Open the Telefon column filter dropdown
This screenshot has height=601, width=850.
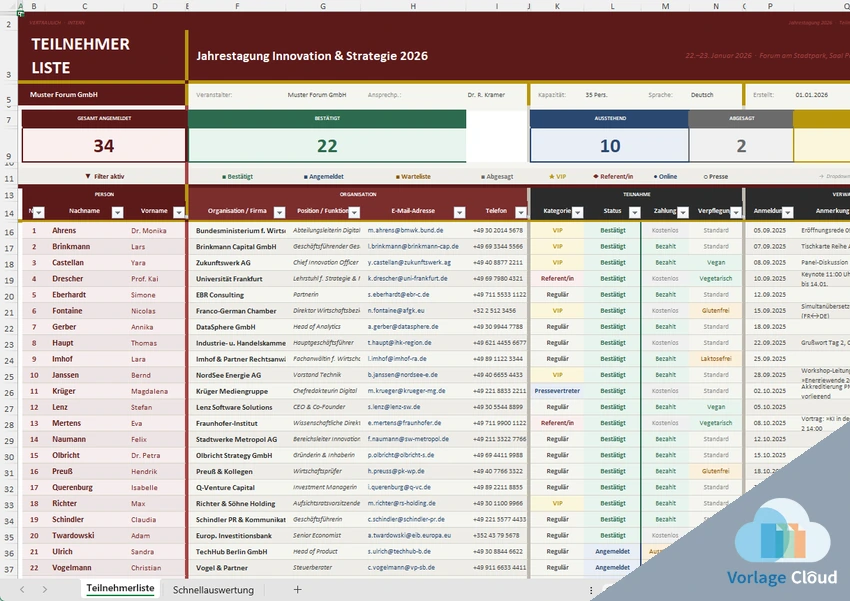click(521, 212)
